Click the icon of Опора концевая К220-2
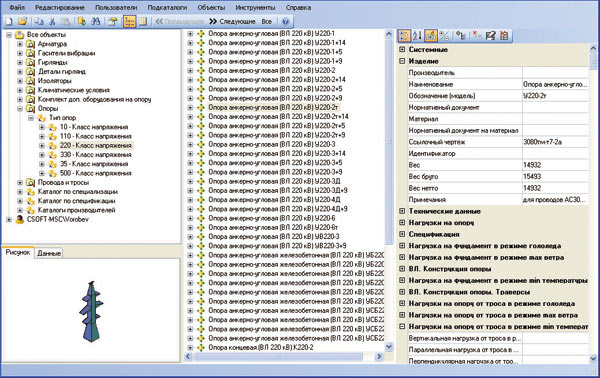Screen dimensions: 600x378 [201, 348]
